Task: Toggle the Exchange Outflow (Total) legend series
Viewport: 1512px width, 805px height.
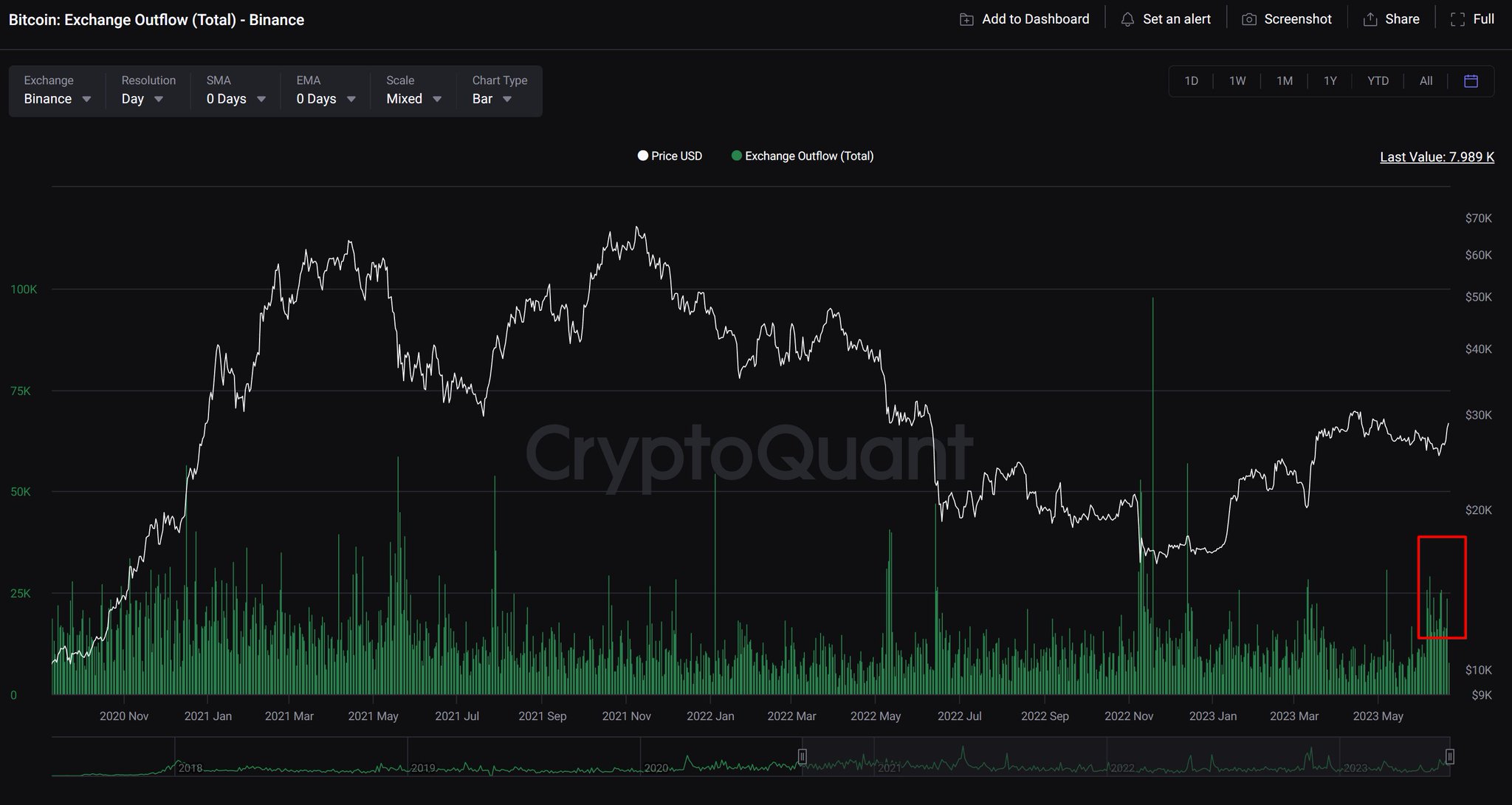Action: pos(803,156)
